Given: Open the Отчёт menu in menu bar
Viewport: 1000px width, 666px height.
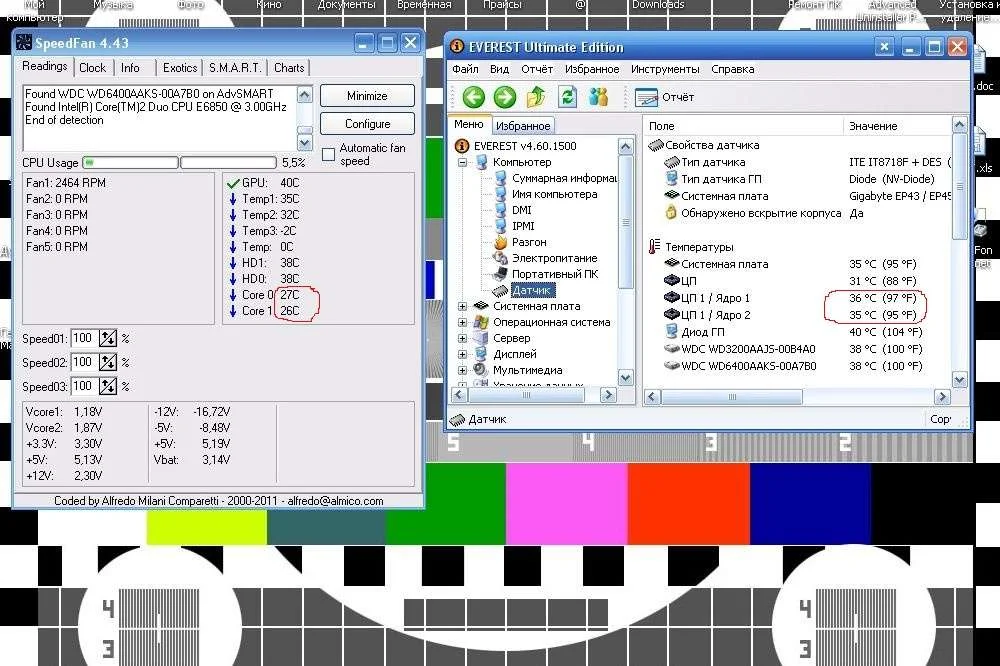Looking at the screenshot, I should point(536,69).
